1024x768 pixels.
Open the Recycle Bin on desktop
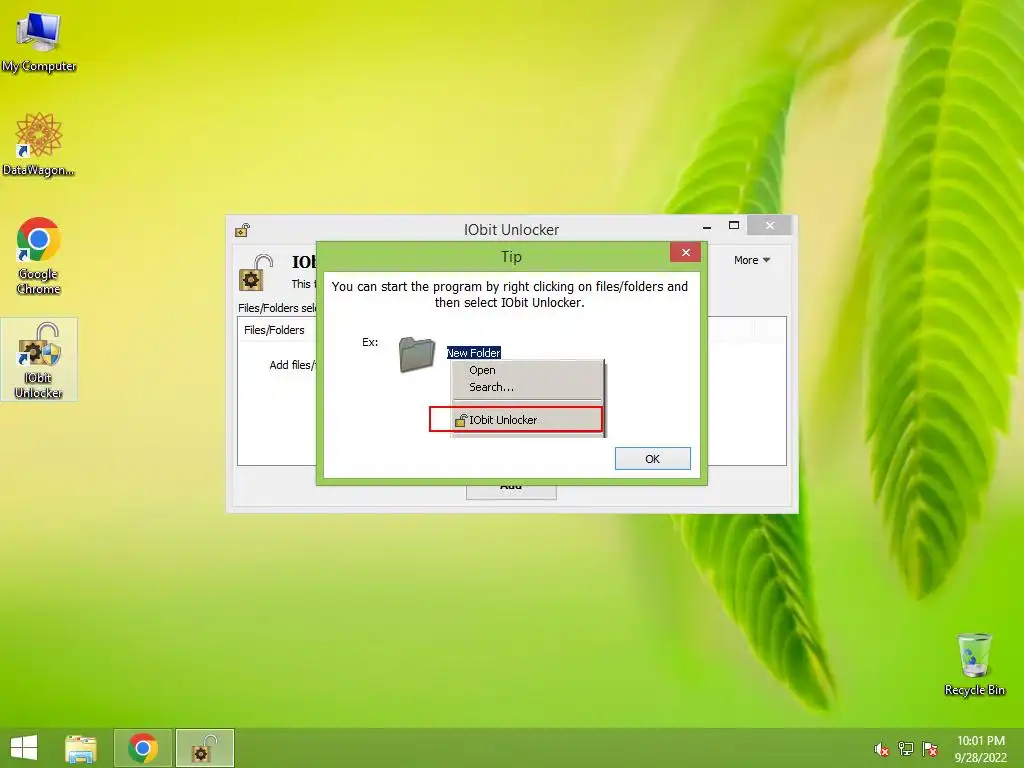[x=974, y=664]
